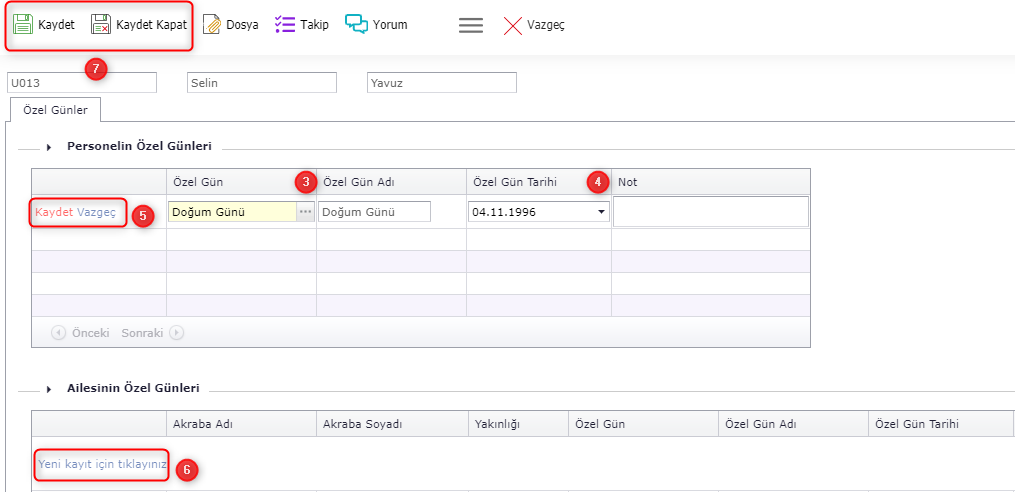
Task: Open the Yorum comments icon
Action: pos(357,25)
